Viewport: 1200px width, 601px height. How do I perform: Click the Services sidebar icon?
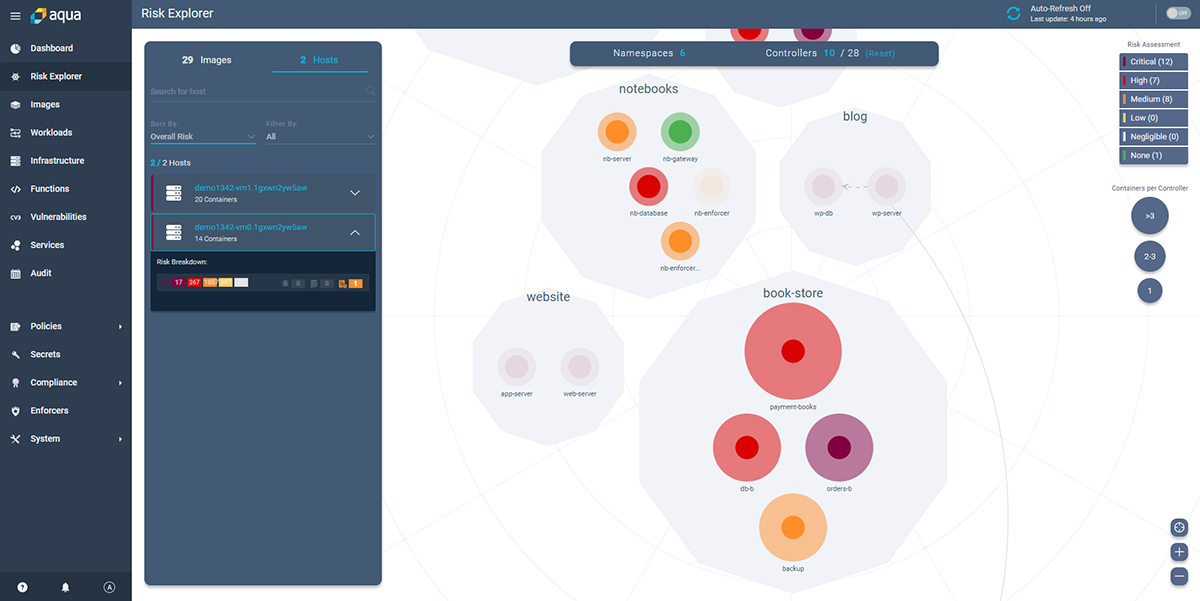pyautogui.click(x=15, y=245)
